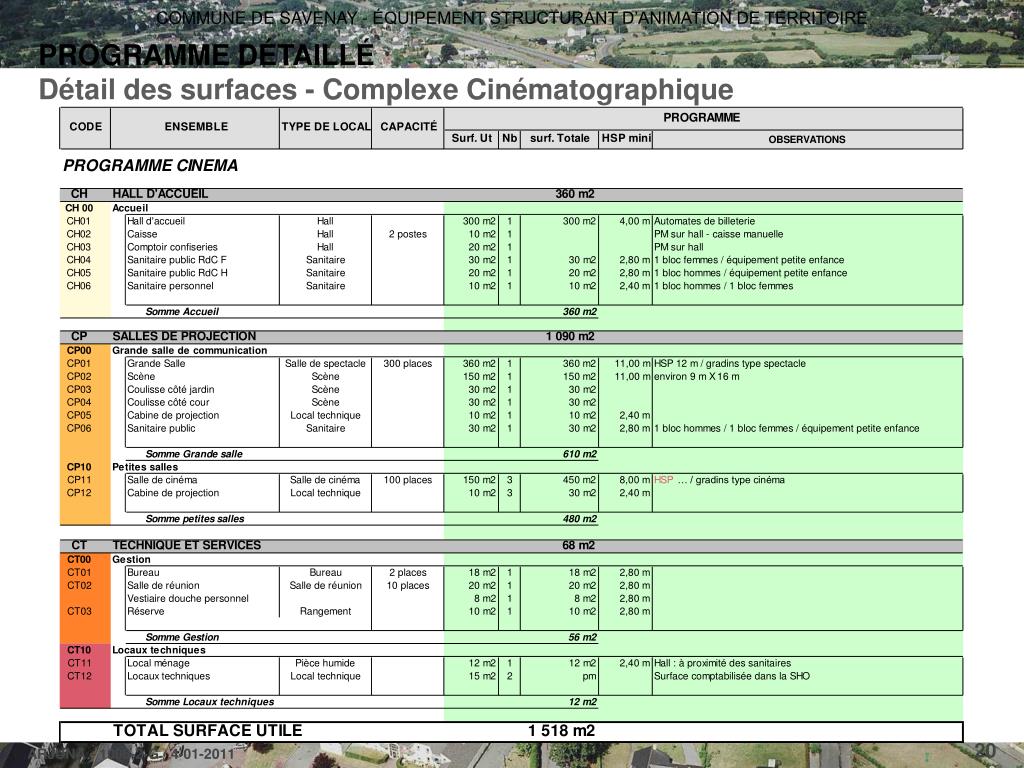Select the 'SALLES DE PROJECTION' section label
Image resolution: width=1024 pixels, height=768 pixels.
point(184,336)
